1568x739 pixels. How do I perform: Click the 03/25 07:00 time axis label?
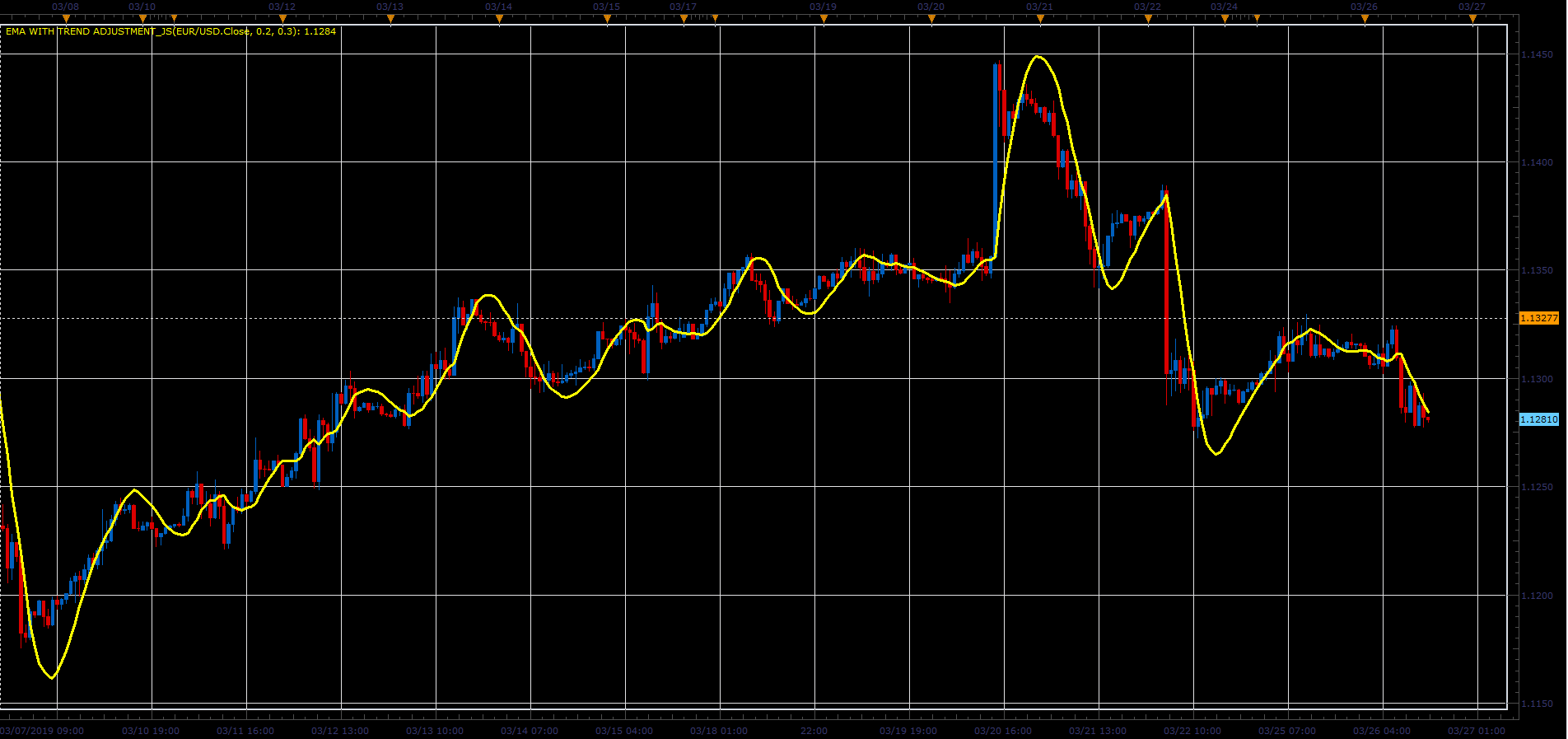[1287, 731]
